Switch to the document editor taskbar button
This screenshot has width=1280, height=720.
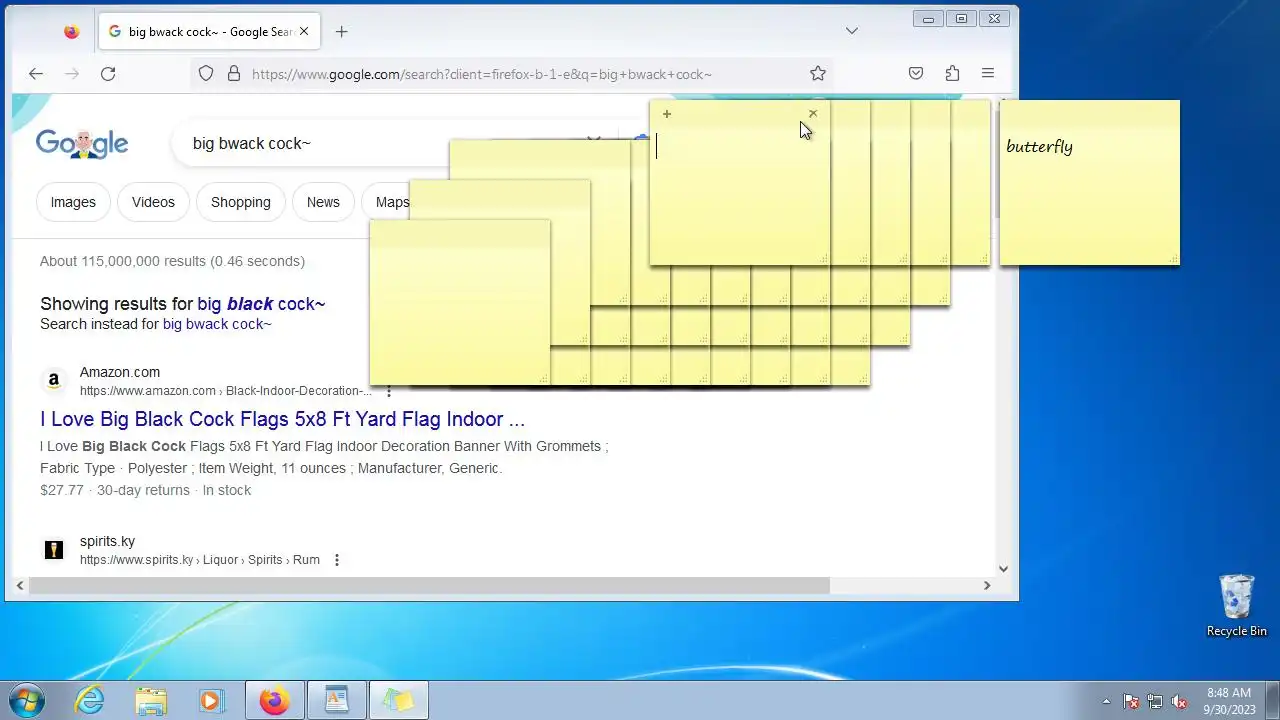click(x=337, y=701)
